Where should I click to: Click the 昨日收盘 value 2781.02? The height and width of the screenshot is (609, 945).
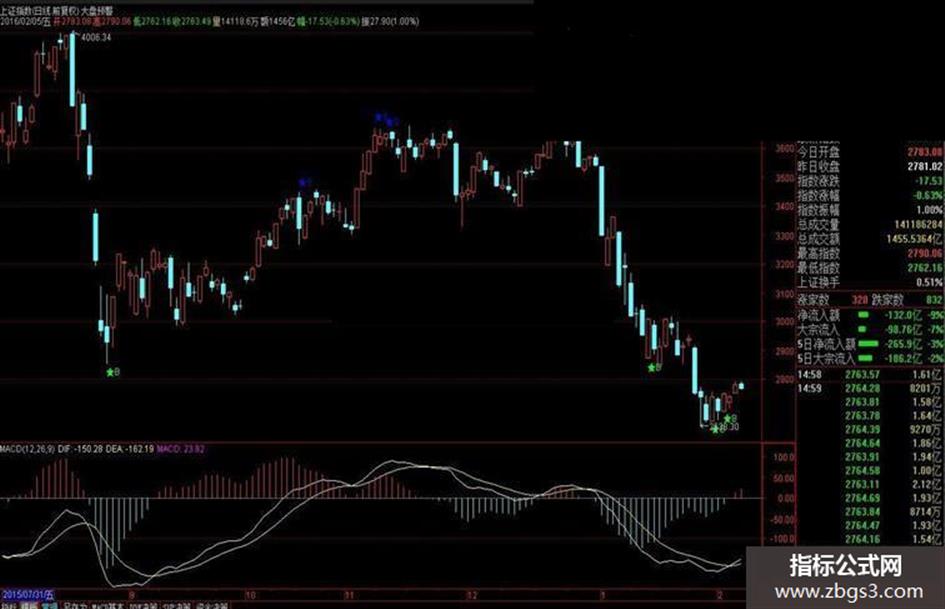coord(925,166)
